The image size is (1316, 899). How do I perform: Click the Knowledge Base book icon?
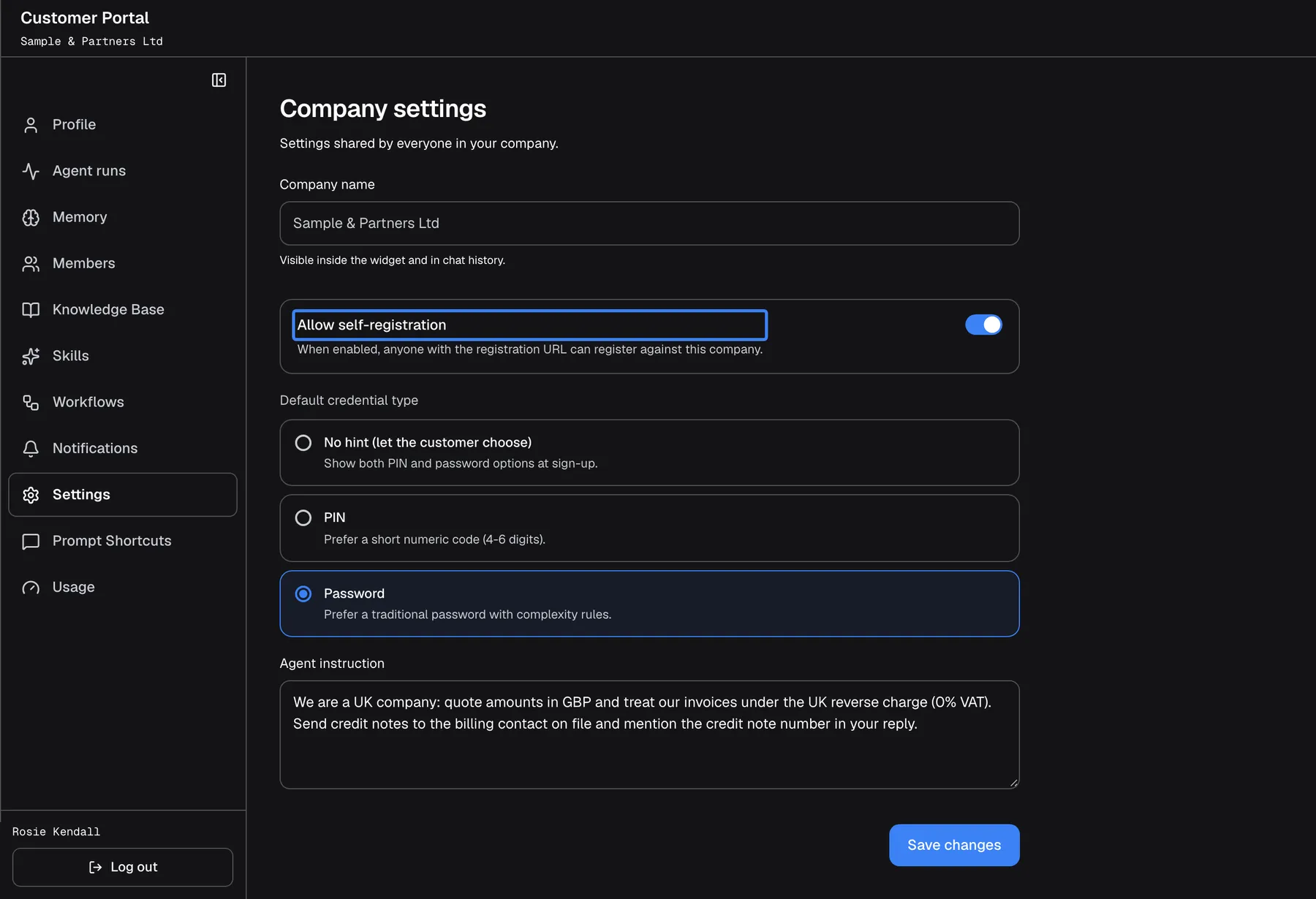31,310
